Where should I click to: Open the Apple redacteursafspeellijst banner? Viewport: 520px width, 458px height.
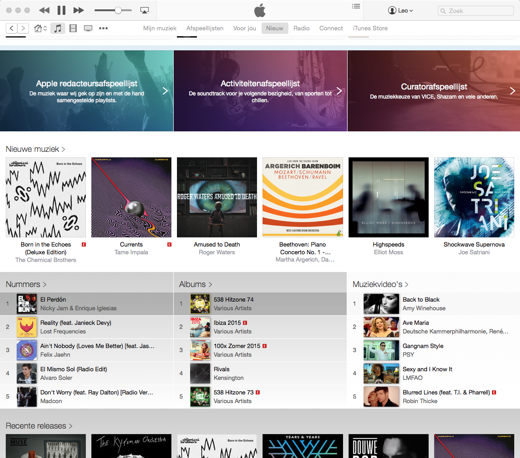point(87,91)
